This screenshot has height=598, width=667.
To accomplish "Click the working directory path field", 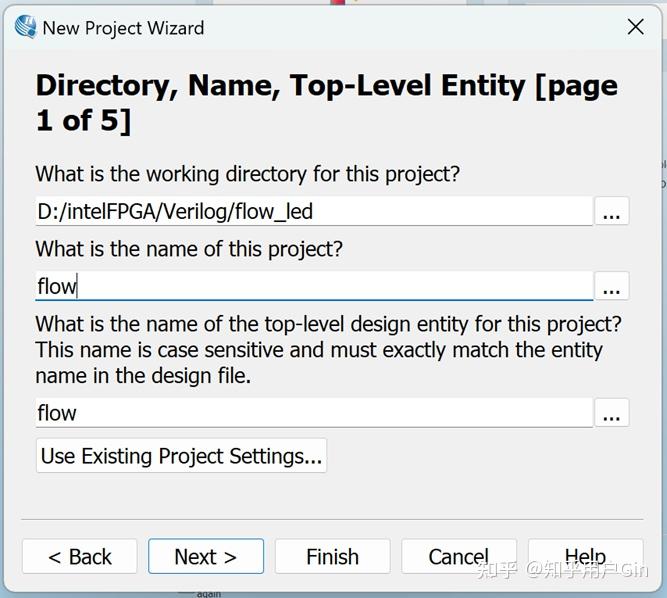I will click(x=313, y=212).
